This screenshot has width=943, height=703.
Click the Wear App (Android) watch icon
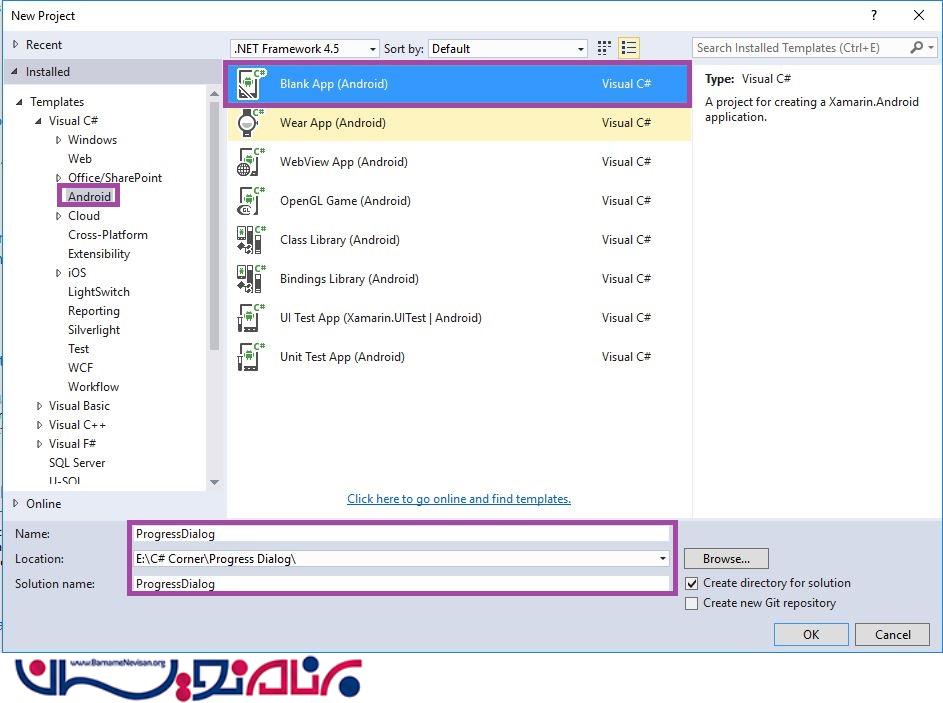coord(250,123)
